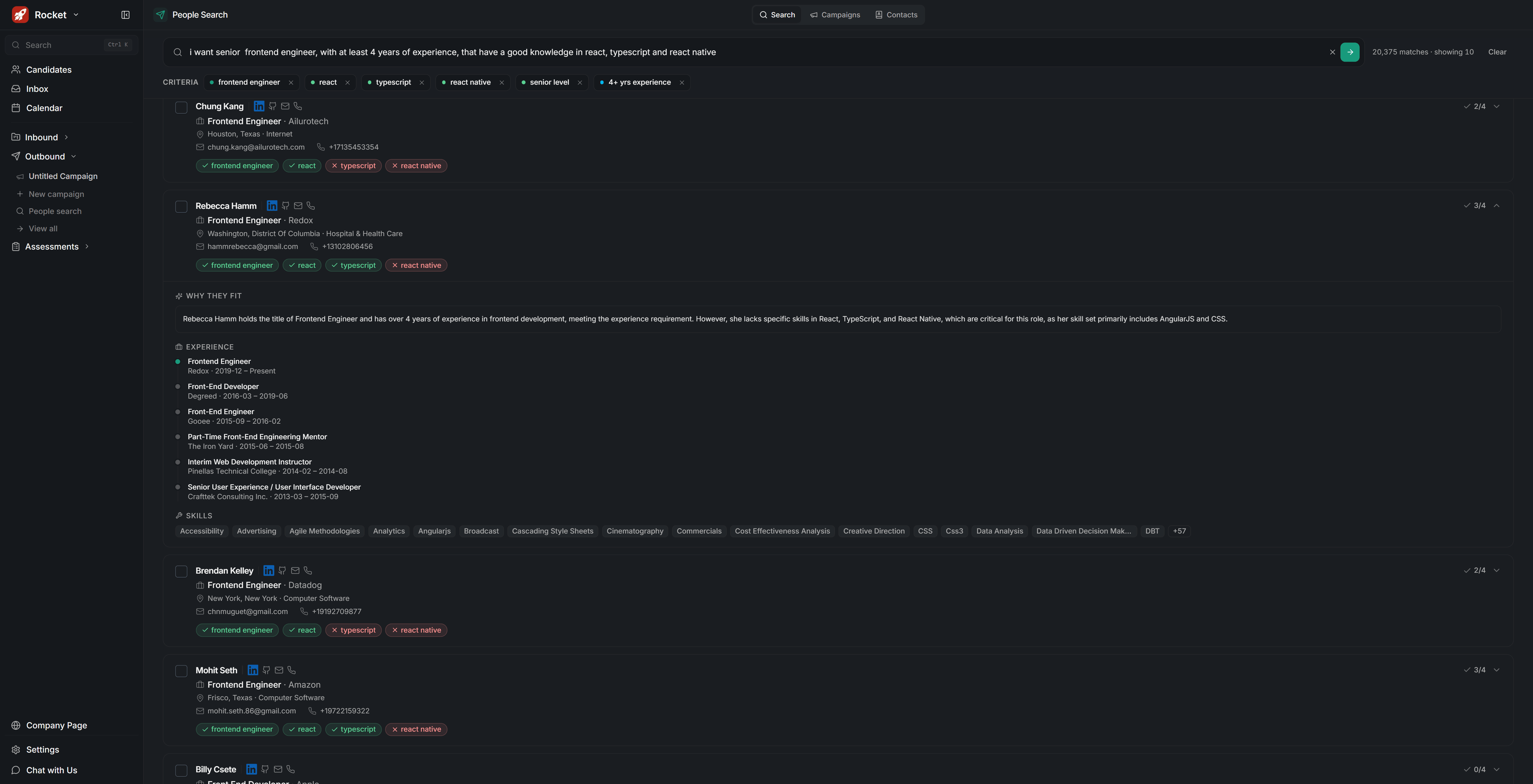Image resolution: width=1533 pixels, height=784 pixels.
Task: Switch to the Contacts tab
Action: (896, 15)
